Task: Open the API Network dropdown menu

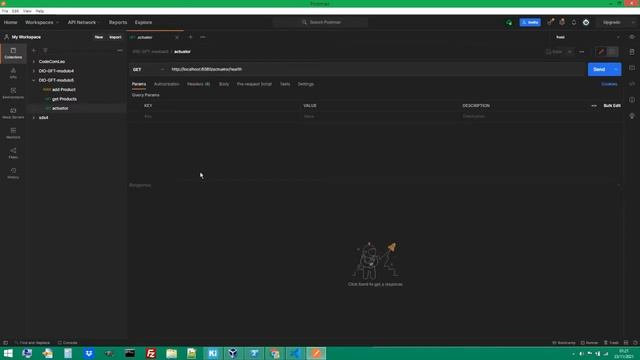Action: coord(84,22)
